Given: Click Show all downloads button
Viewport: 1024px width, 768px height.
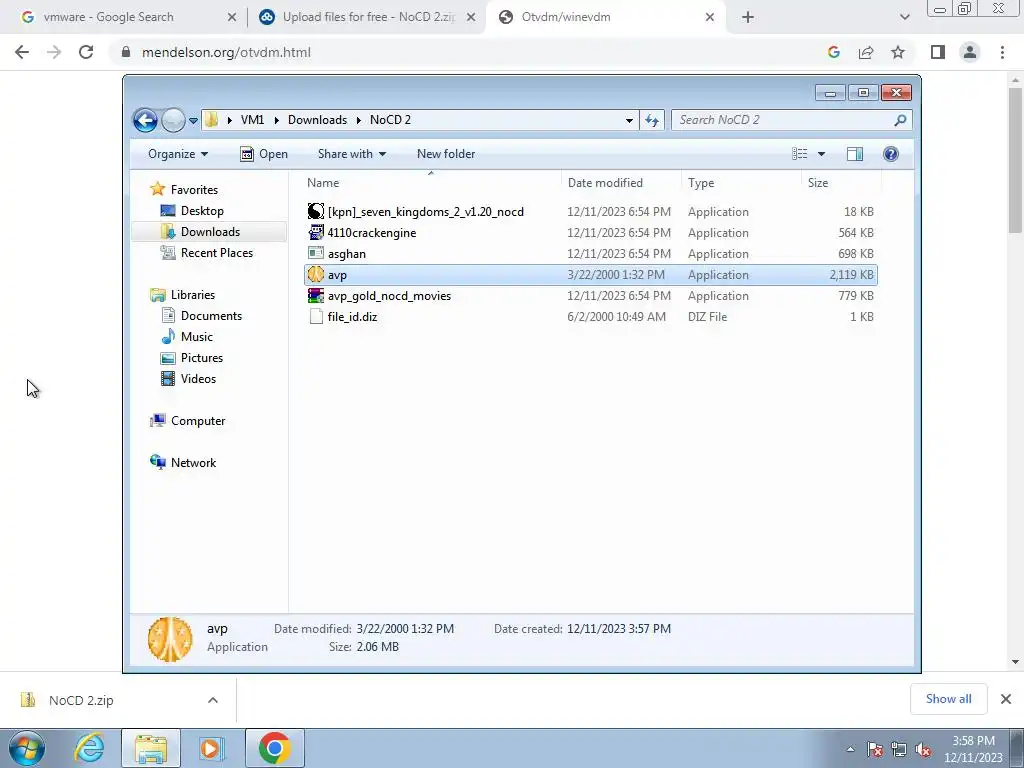Looking at the screenshot, I should coord(948,699).
